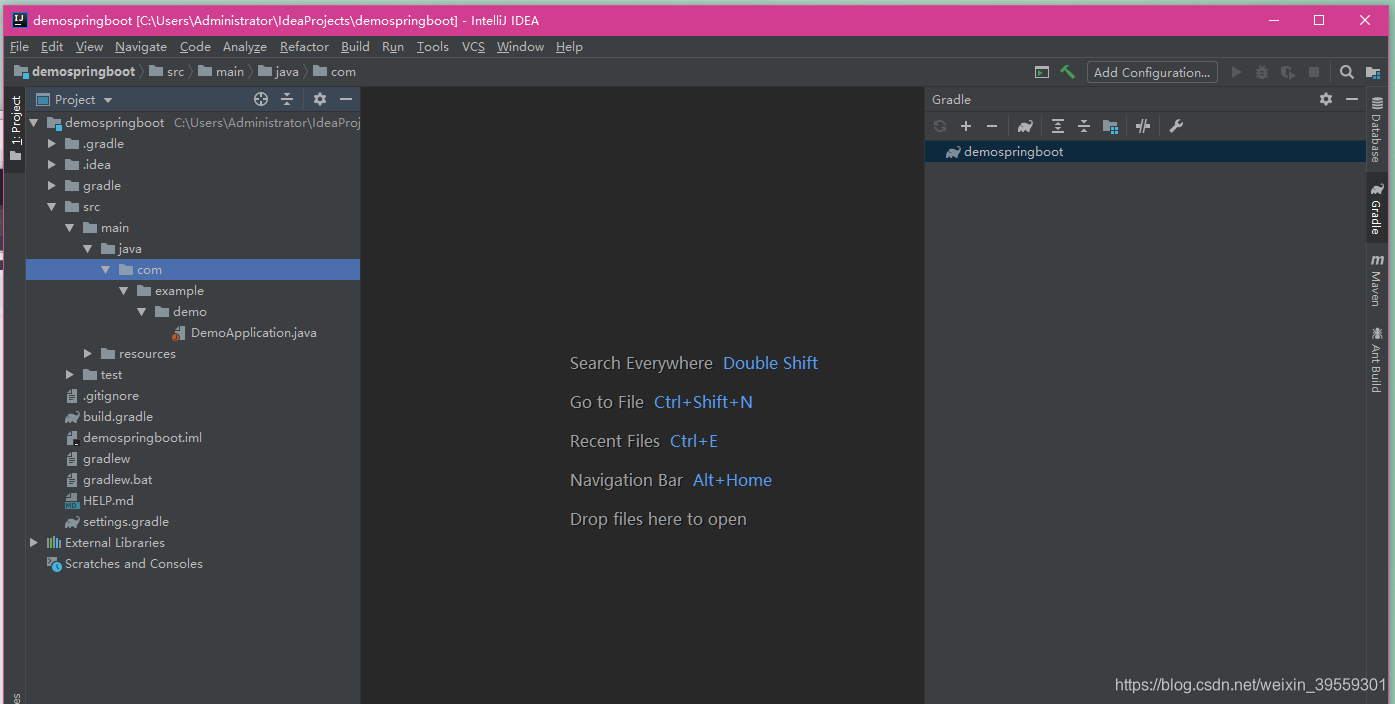Click Add Configuration button
The width and height of the screenshot is (1395, 704).
[1152, 72]
